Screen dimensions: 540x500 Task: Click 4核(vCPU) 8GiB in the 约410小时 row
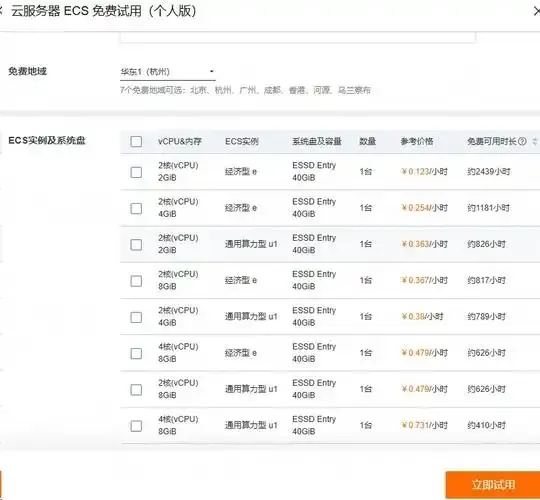point(178,425)
